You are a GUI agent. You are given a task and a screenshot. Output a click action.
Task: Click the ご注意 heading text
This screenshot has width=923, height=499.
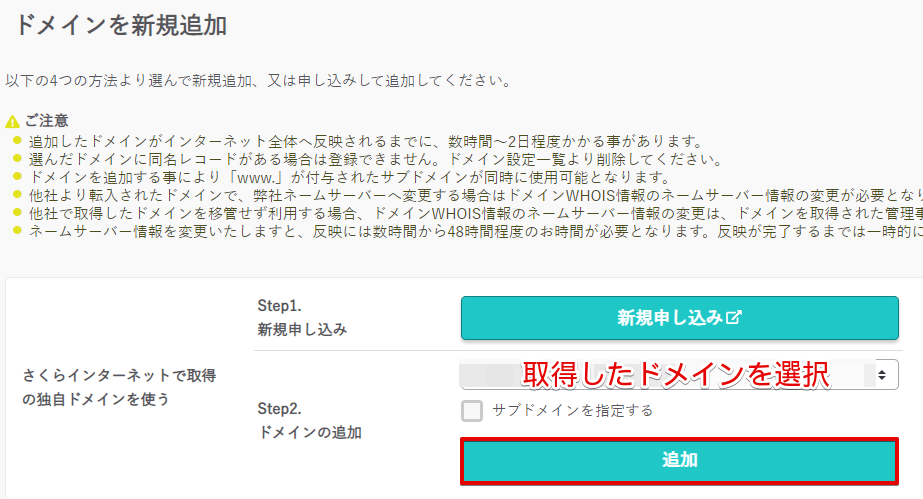47,121
